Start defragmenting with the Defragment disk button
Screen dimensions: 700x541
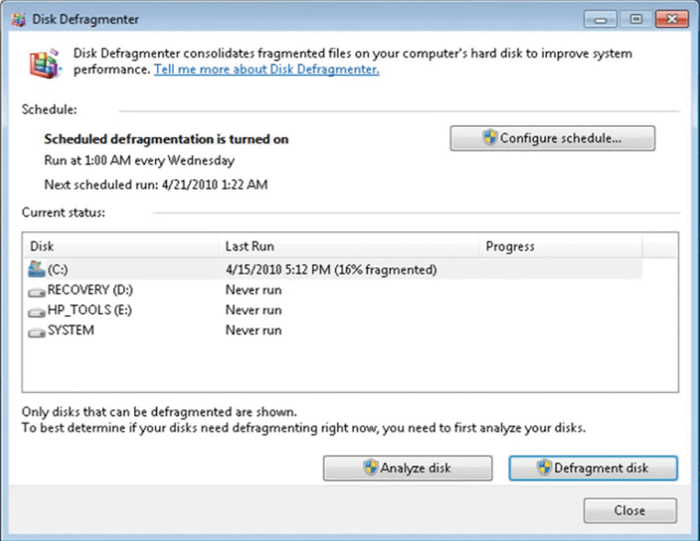pyautogui.click(x=595, y=468)
